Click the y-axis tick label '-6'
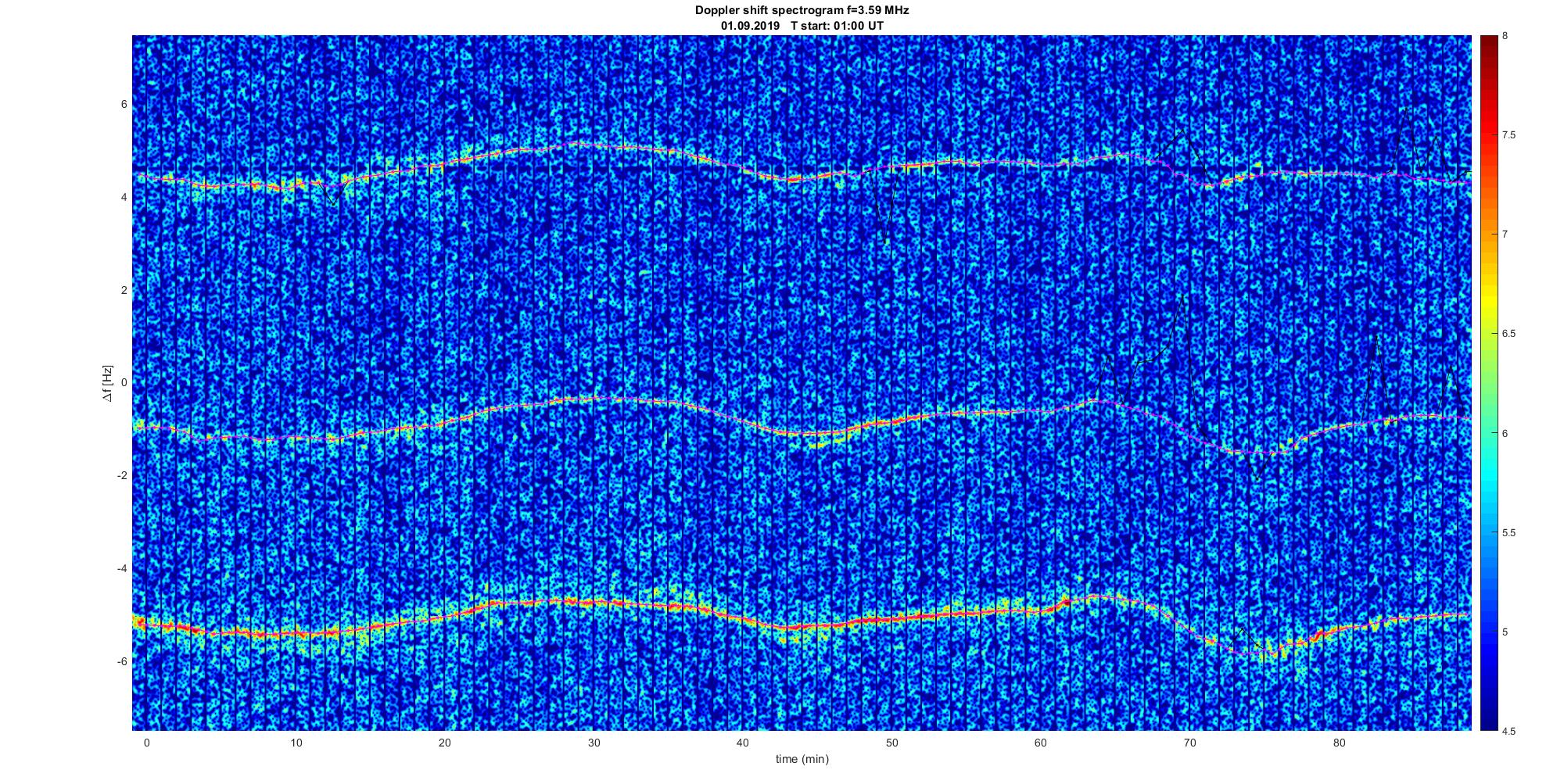 coord(121,661)
